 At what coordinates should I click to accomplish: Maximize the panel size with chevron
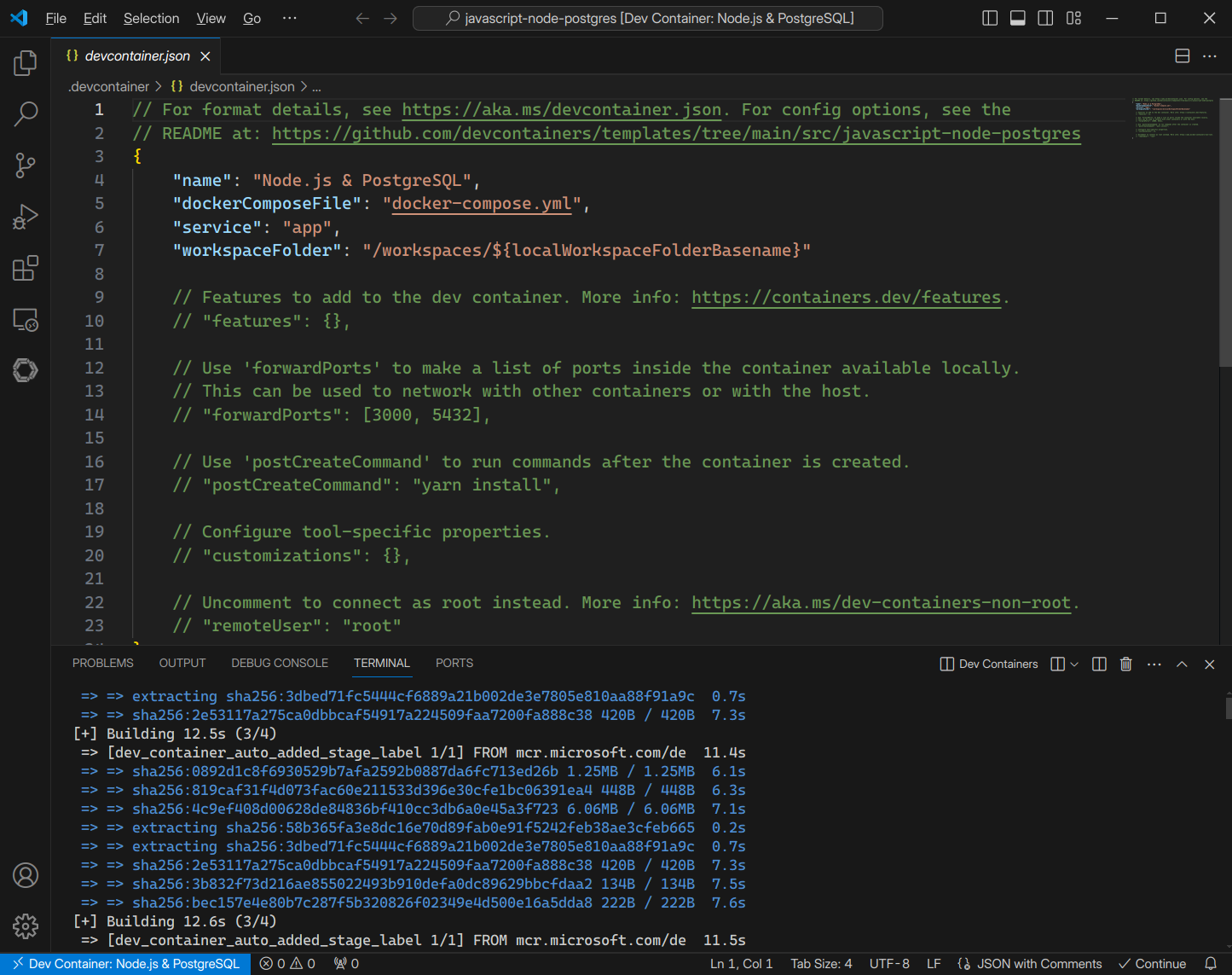[x=1182, y=665]
